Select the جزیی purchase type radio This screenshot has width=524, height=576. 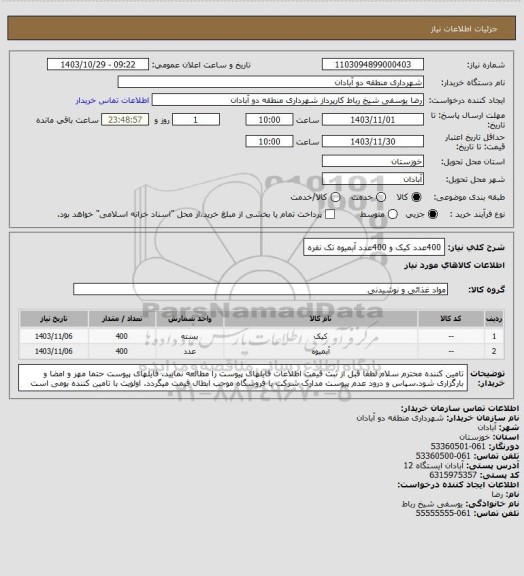[x=433, y=214]
